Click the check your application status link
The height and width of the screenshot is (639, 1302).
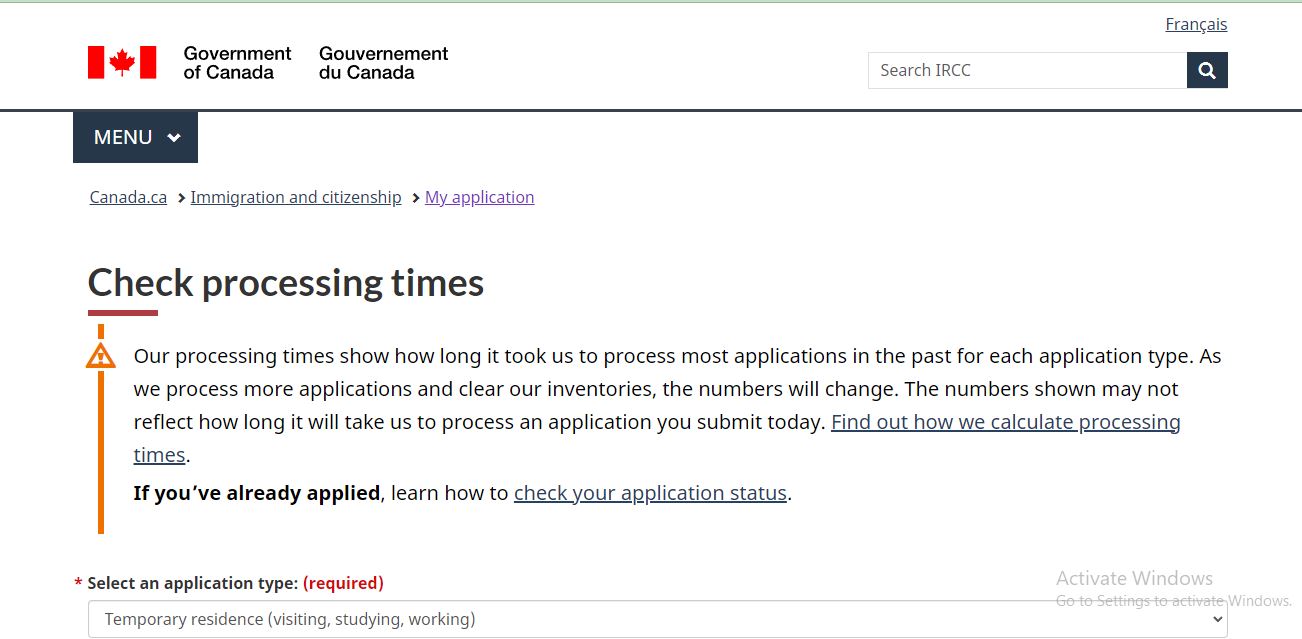click(x=650, y=492)
